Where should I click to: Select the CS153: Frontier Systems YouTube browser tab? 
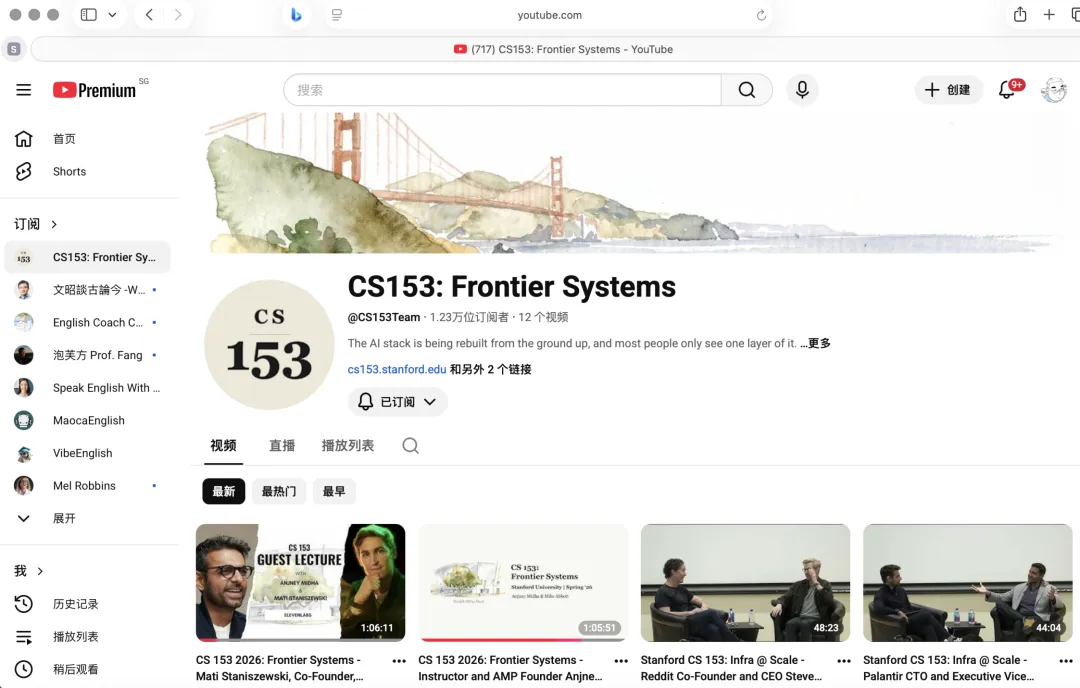(563, 50)
